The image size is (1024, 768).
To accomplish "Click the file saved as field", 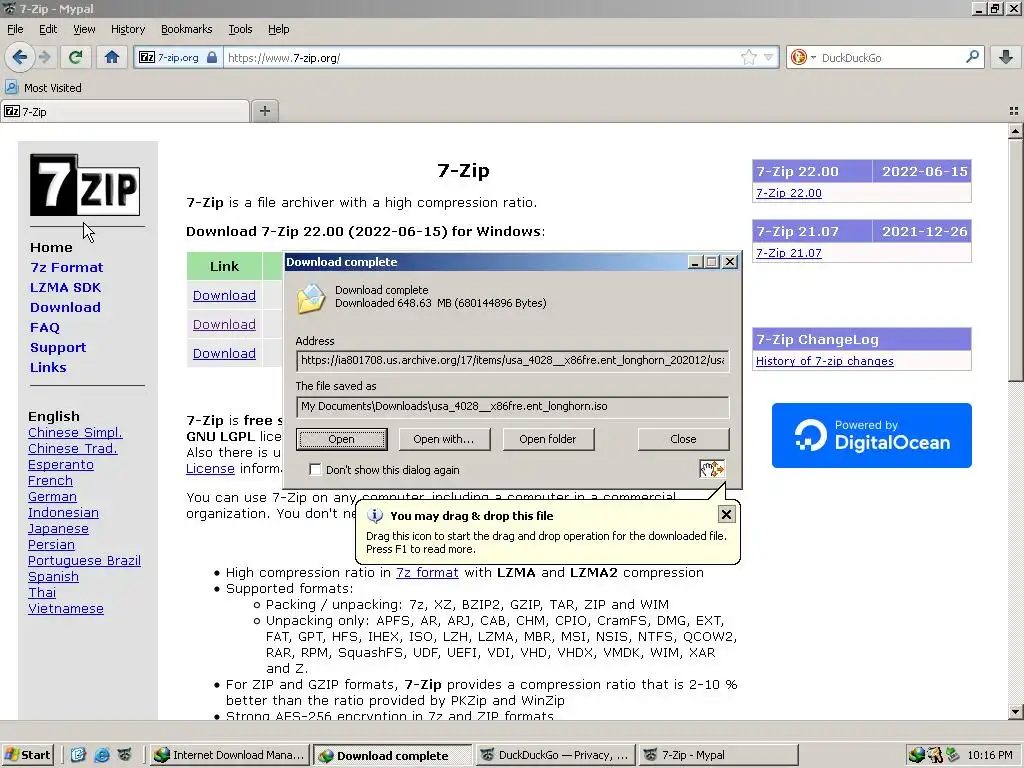I will [513, 406].
